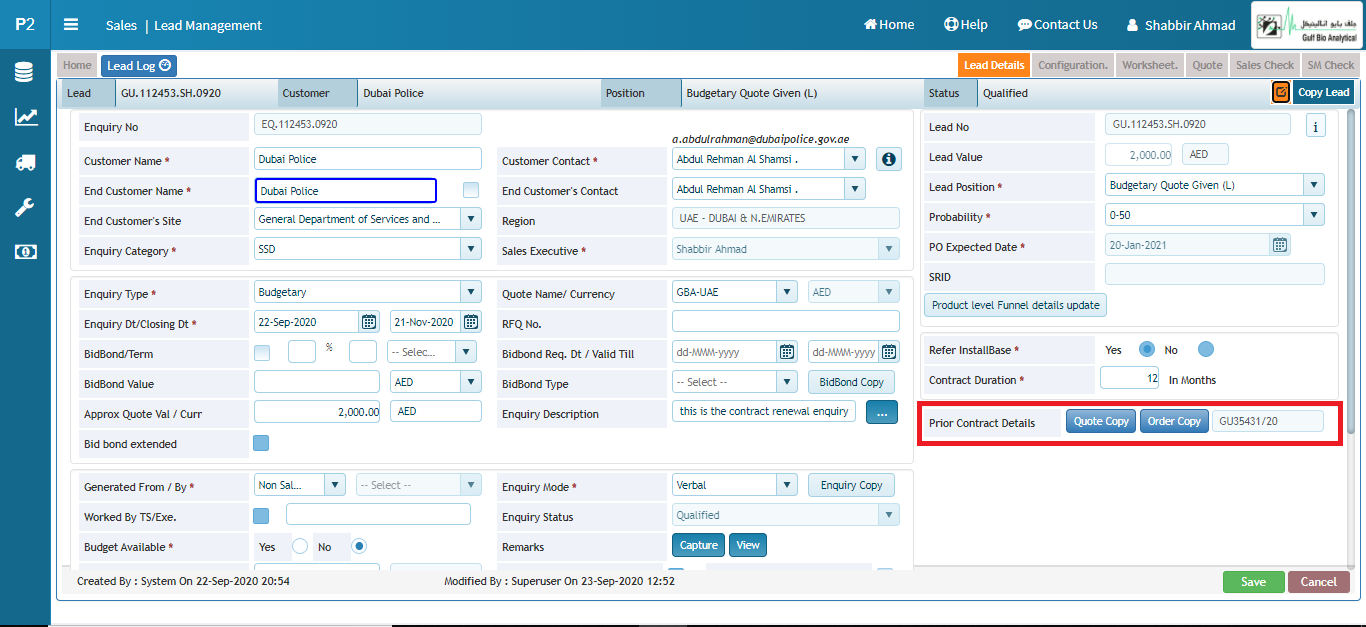
Task: Click the Capture remarks button
Action: point(699,545)
